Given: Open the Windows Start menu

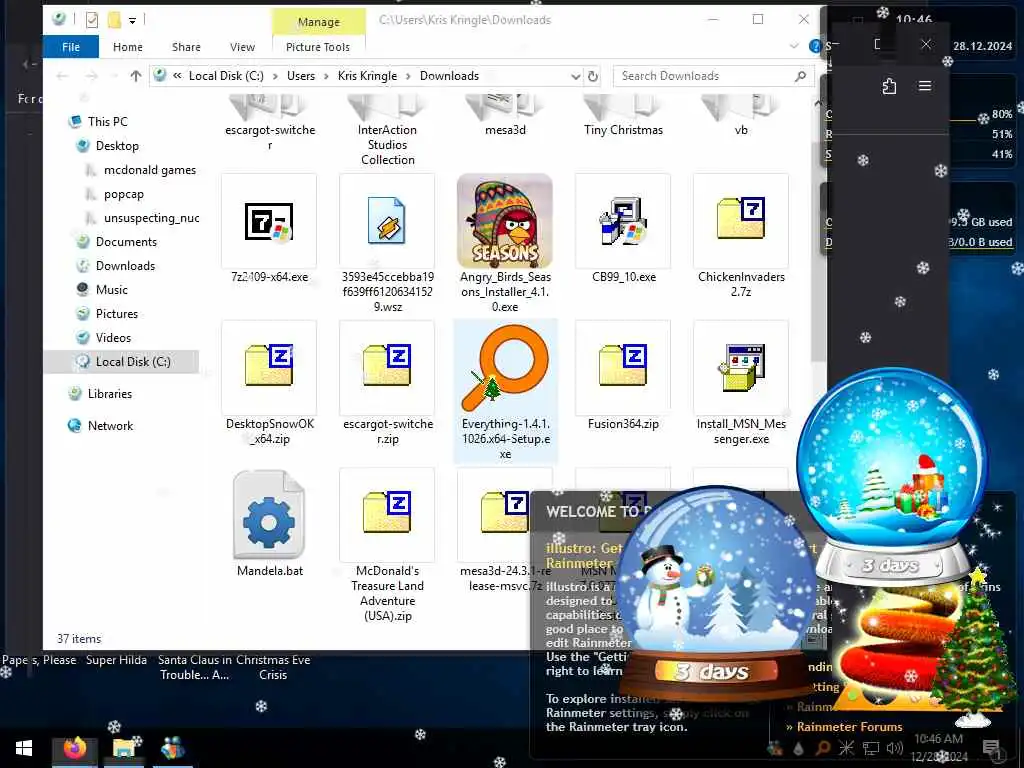Looking at the screenshot, I should (24, 748).
